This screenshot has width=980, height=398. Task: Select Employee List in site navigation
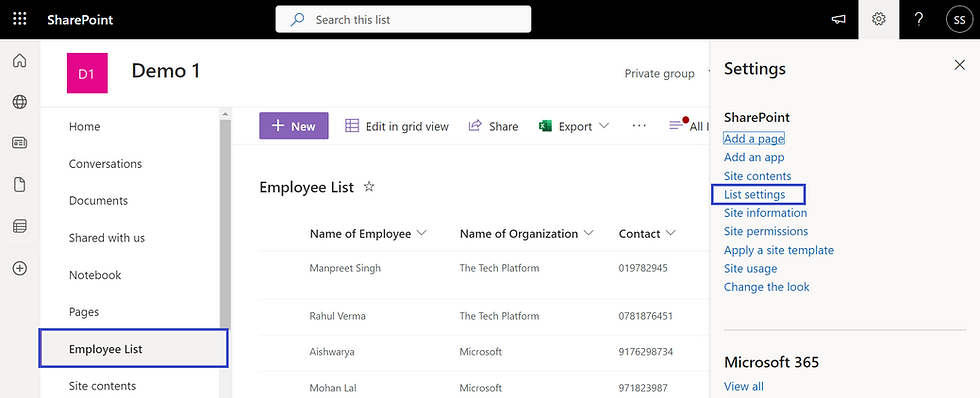click(134, 349)
